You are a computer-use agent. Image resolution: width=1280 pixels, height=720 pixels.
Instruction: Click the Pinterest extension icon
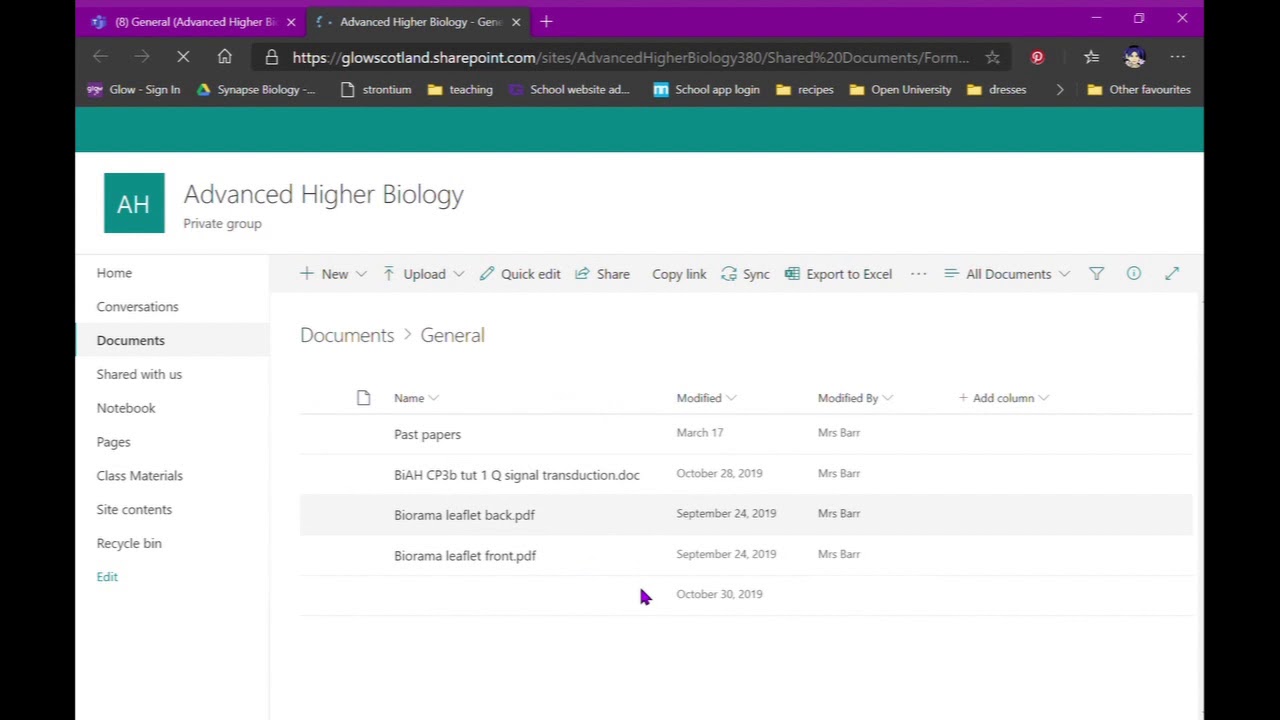1037,58
